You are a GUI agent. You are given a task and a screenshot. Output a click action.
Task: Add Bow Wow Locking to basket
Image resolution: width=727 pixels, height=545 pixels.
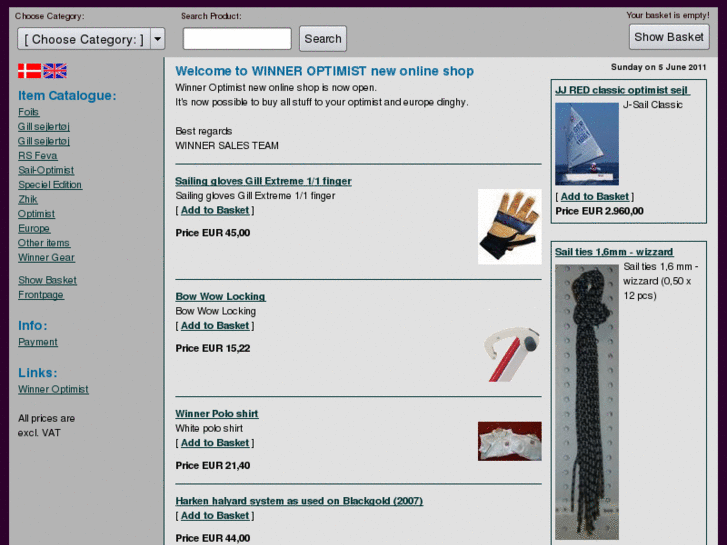click(215, 326)
